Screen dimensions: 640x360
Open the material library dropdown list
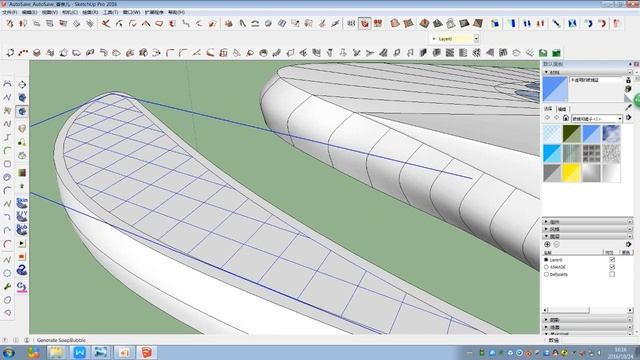620,118
